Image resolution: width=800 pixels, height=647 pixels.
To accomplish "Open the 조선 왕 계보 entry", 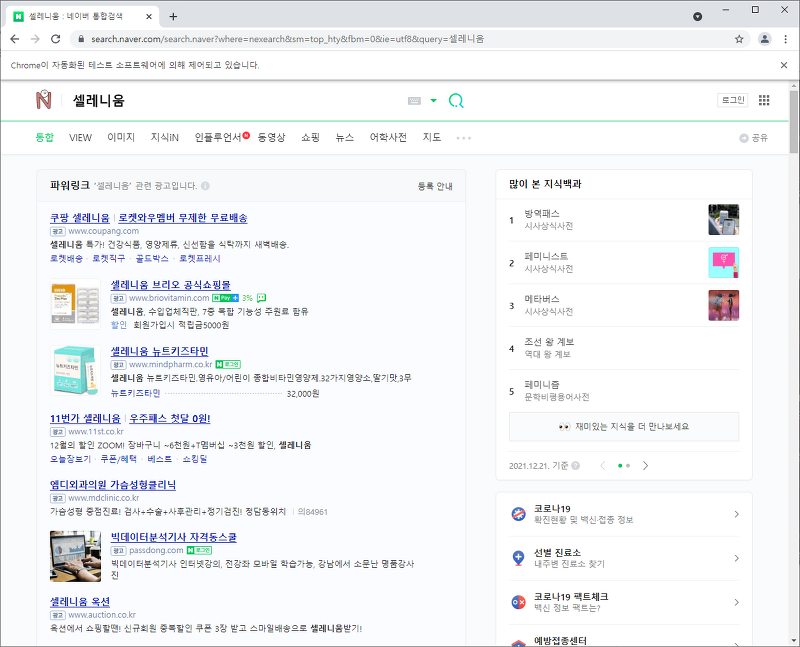I will [x=549, y=342].
